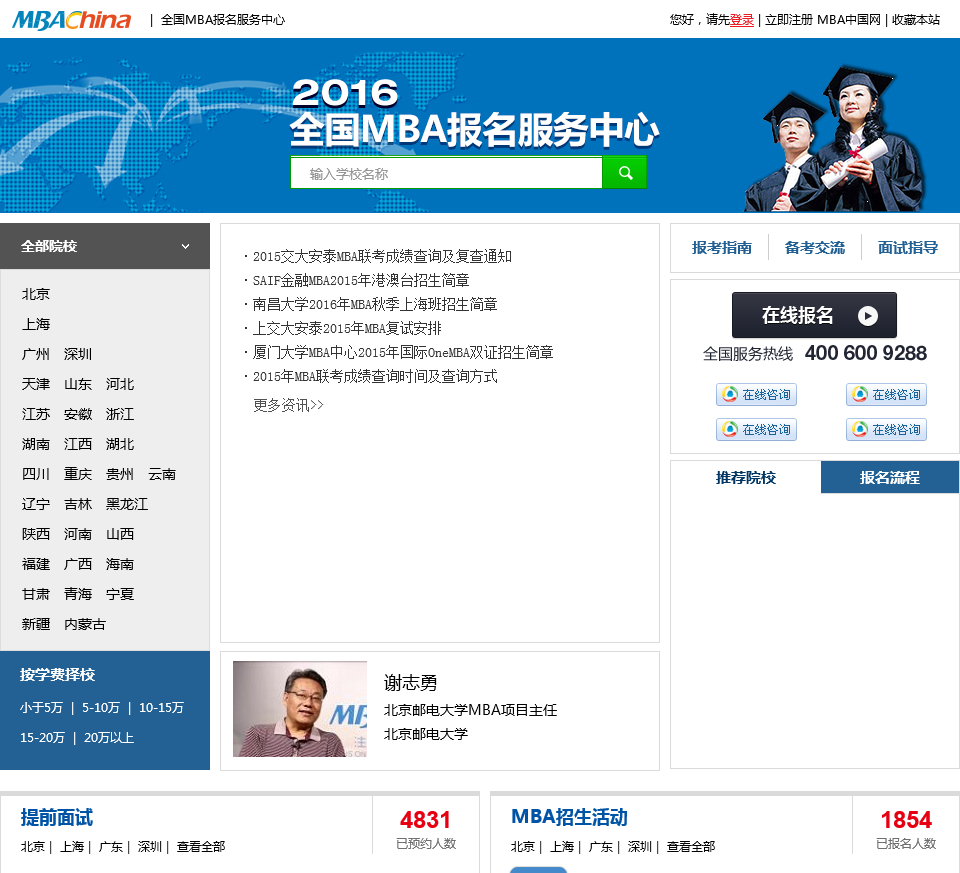The image size is (960, 873).
Task: Select 河北 region
Action: pos(120,384)
